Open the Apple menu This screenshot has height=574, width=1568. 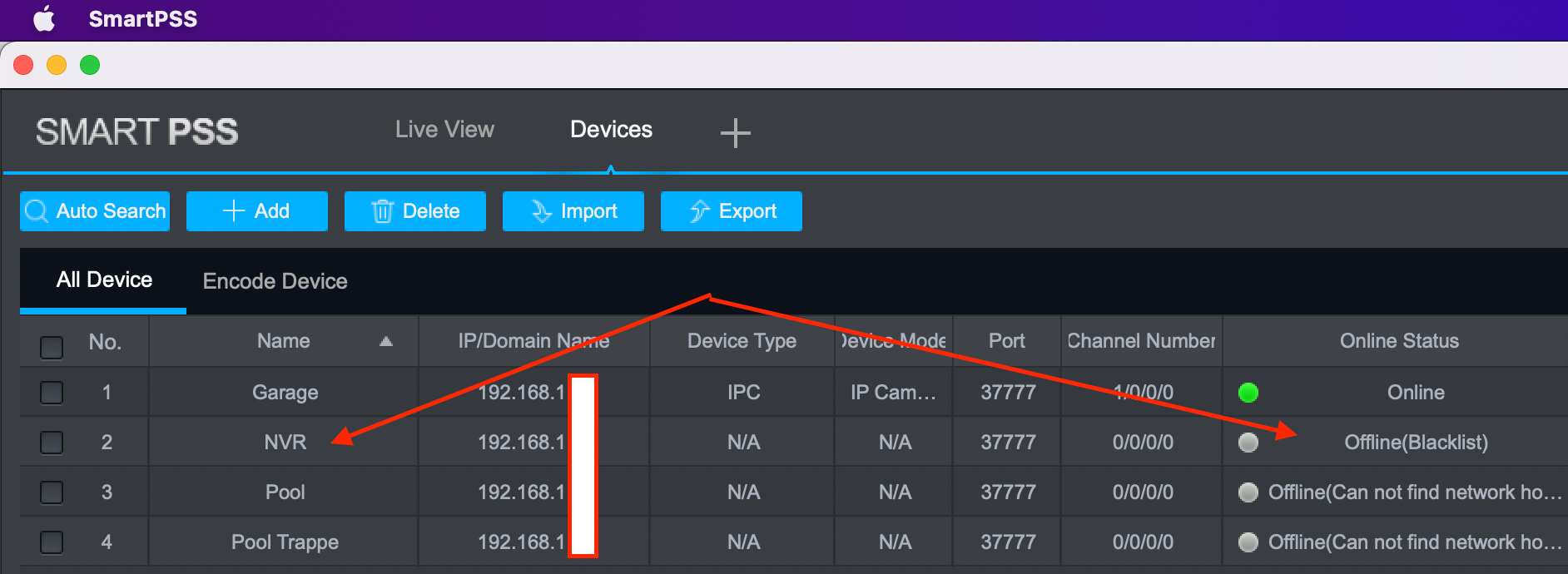[44, 18]
